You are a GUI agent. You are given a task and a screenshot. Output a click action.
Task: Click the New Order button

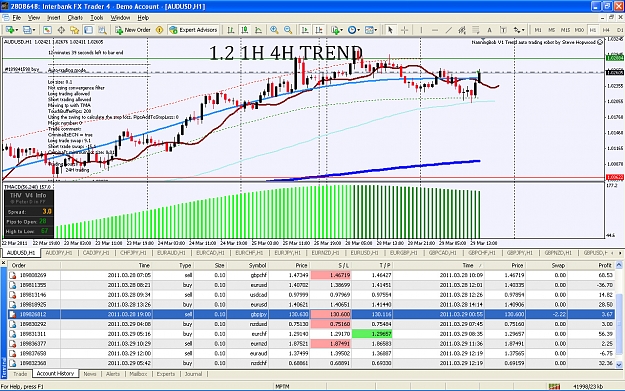click(133, 30)
